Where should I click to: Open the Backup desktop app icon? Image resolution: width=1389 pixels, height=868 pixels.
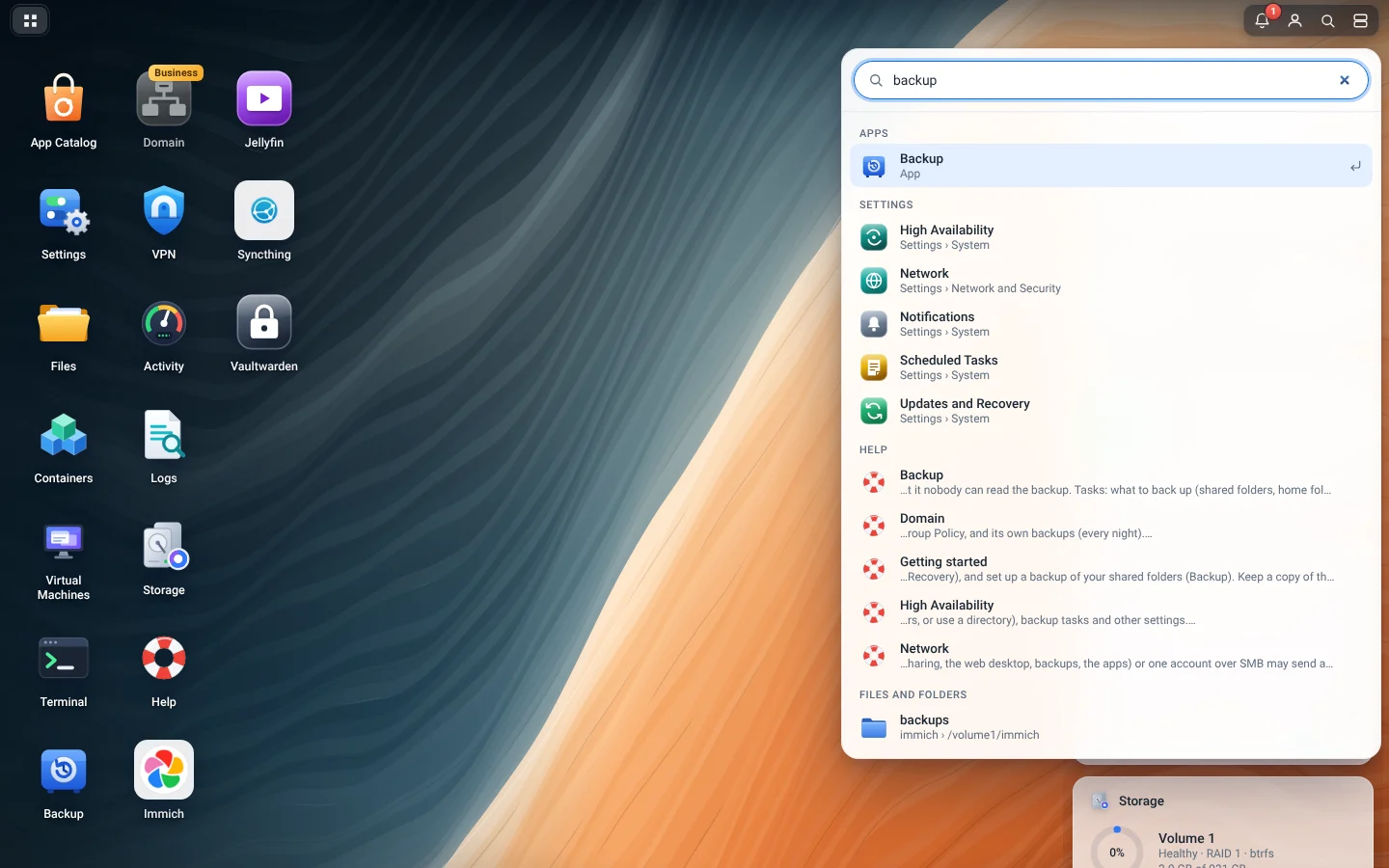pos(64,771)
